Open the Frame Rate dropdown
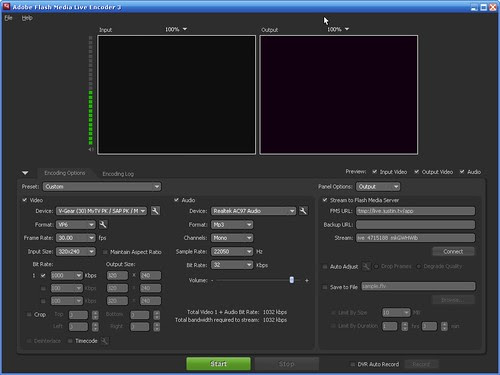Viewport: 500px width, 375px height. pos(76,238)
